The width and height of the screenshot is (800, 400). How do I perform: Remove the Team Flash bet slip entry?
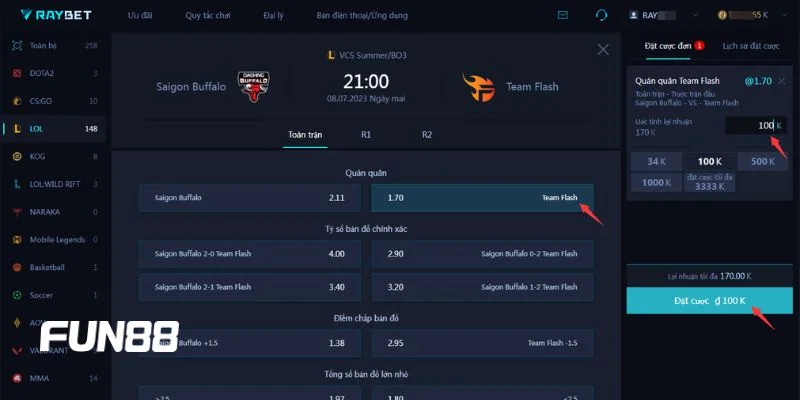783,79
